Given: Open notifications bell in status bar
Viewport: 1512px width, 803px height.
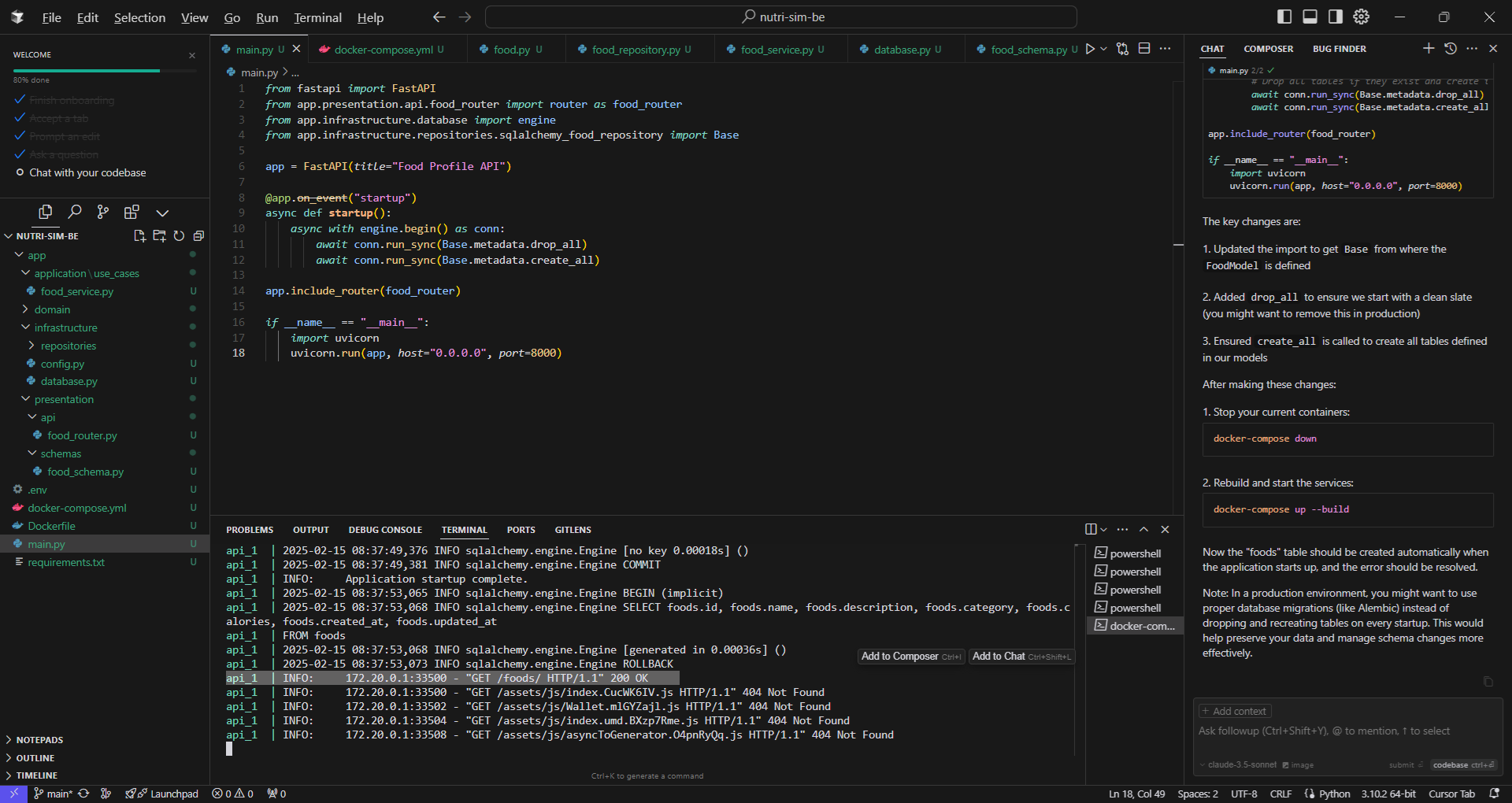Looking at the screenshot, I should 1494,794.
